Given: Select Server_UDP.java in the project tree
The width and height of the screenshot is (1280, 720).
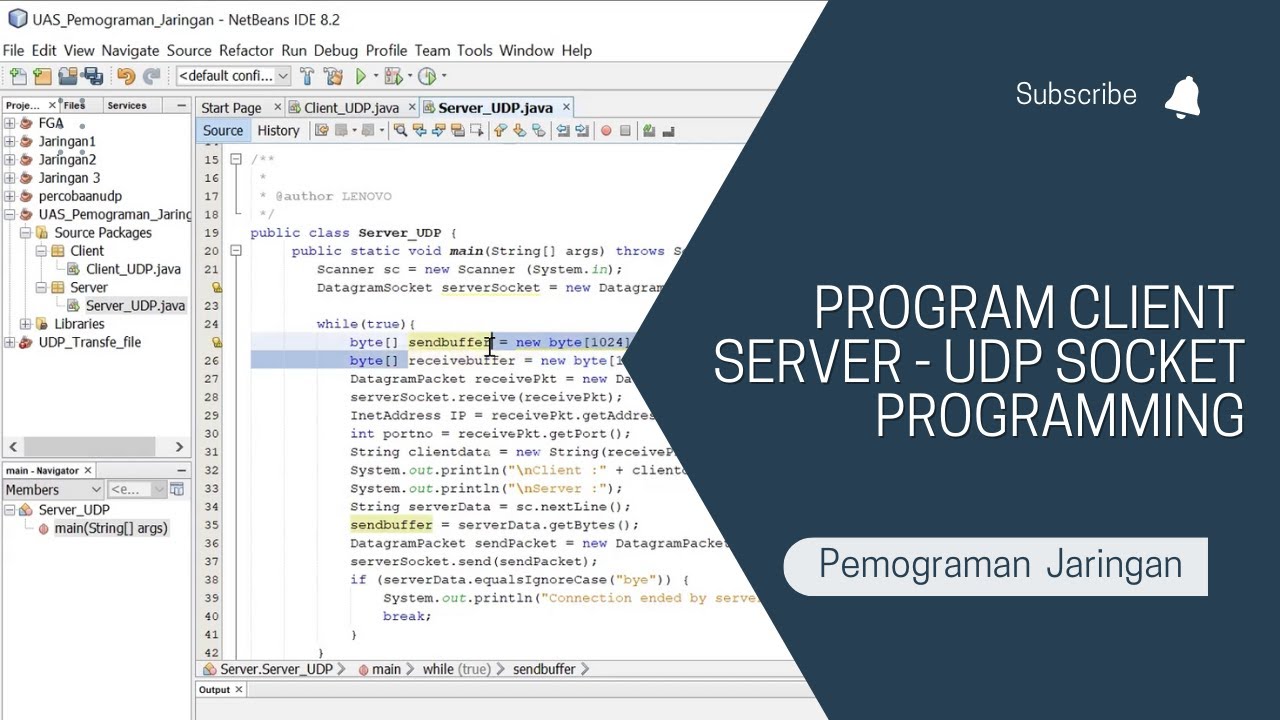Looking at the screenshot, I should (135, 306).
